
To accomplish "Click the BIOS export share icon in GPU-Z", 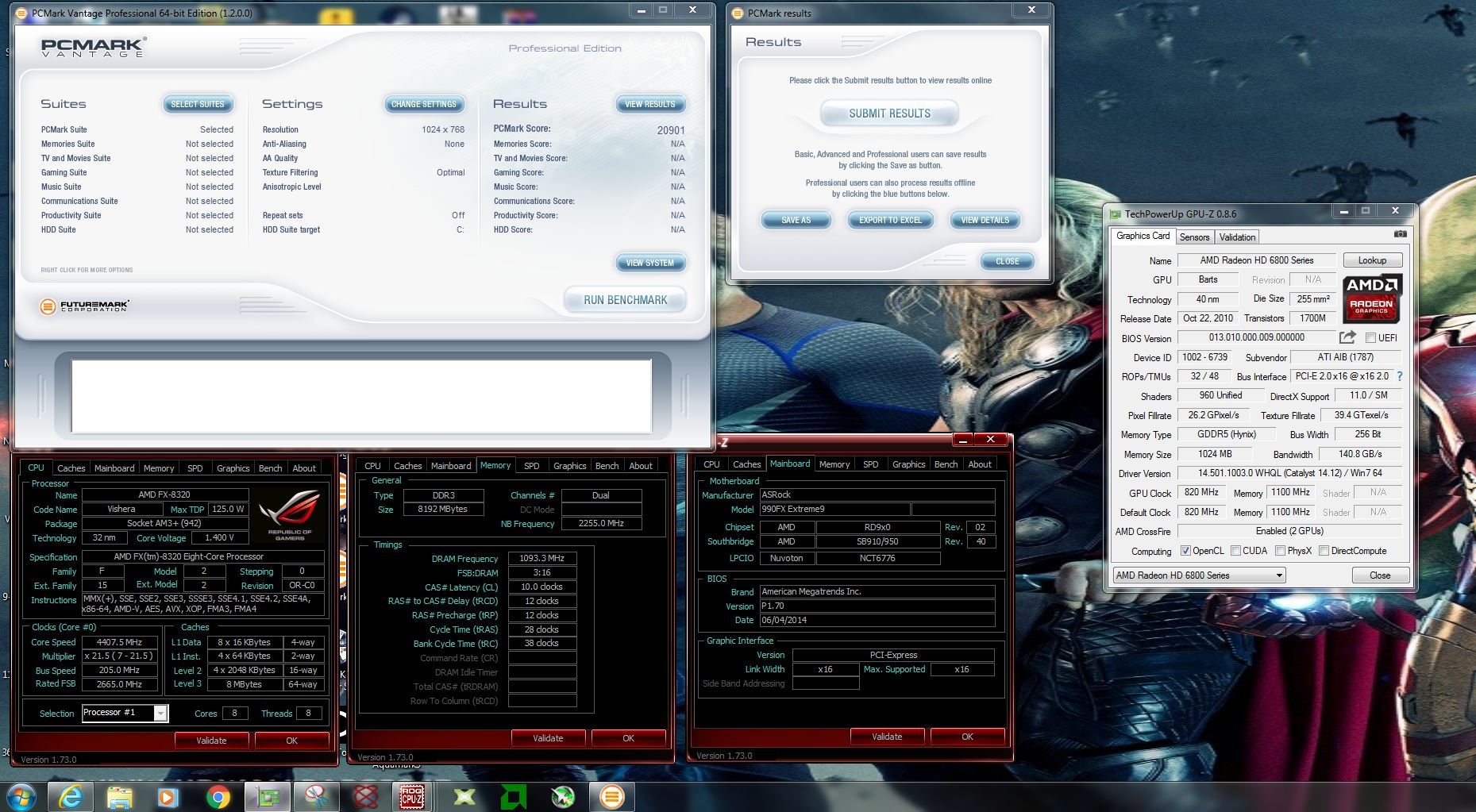I will 1347,337.
